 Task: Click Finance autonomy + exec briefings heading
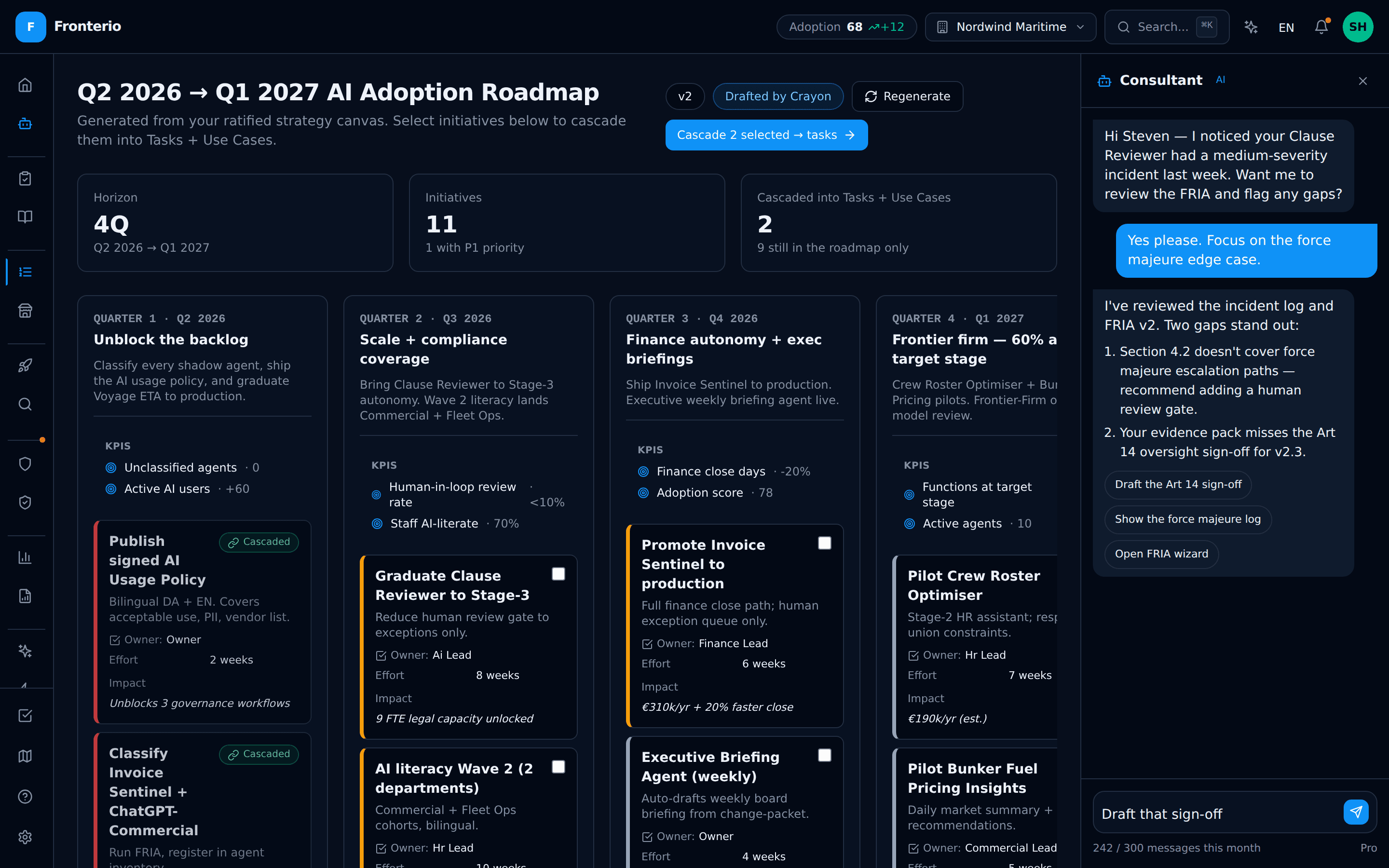724,349
